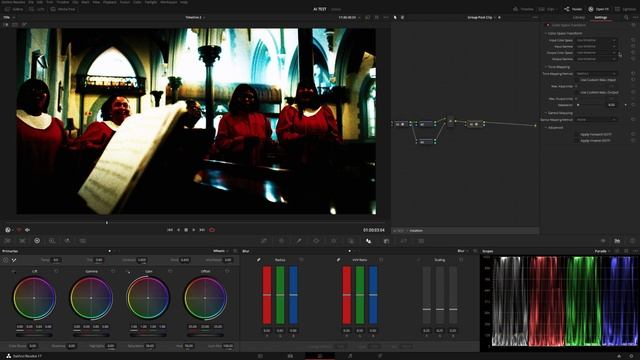Screen dimensions: 640x360
Task: Open the Color Warper palette
Action: 281,241
